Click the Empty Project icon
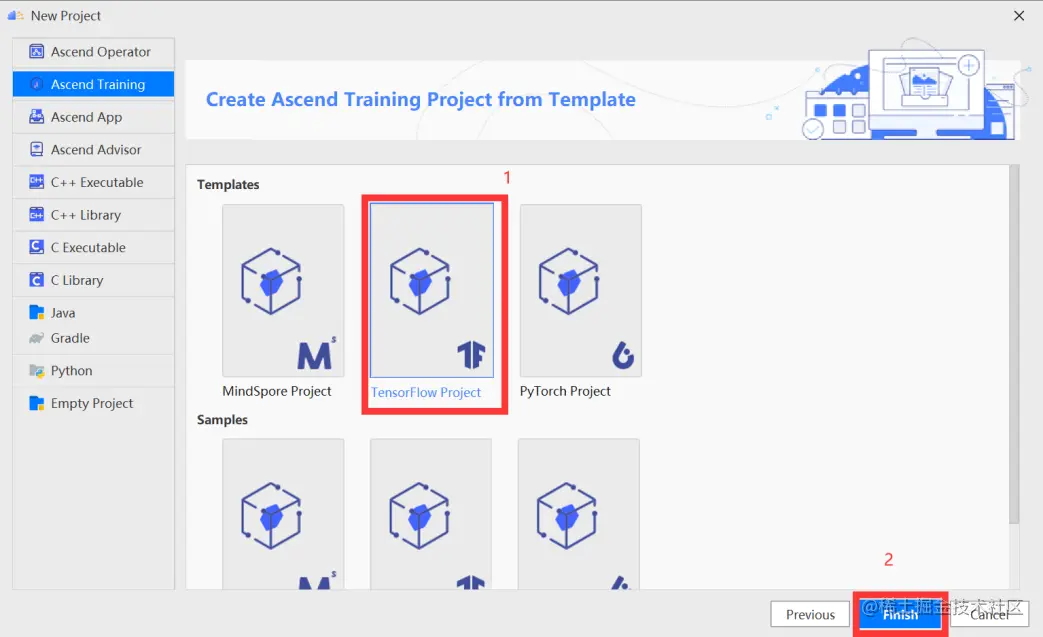The width and height of the screenshot is (1043, 637). [37, 403]
